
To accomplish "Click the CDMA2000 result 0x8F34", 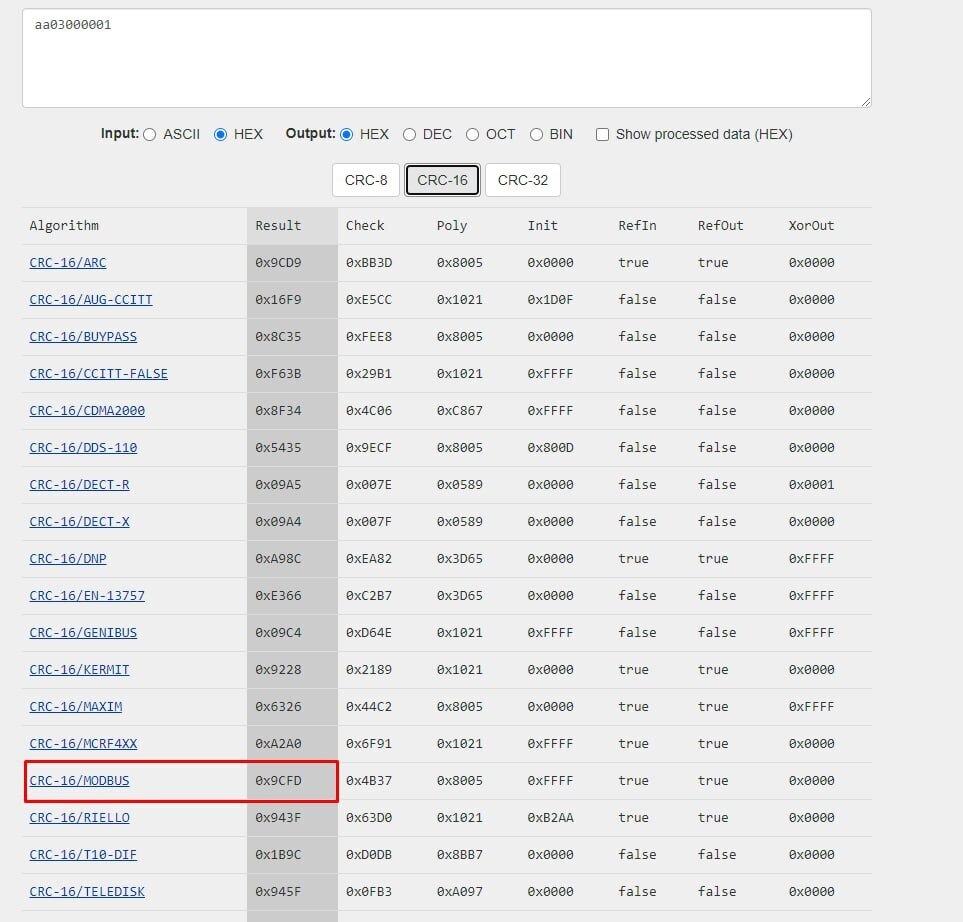I will (x=278, y=410).
